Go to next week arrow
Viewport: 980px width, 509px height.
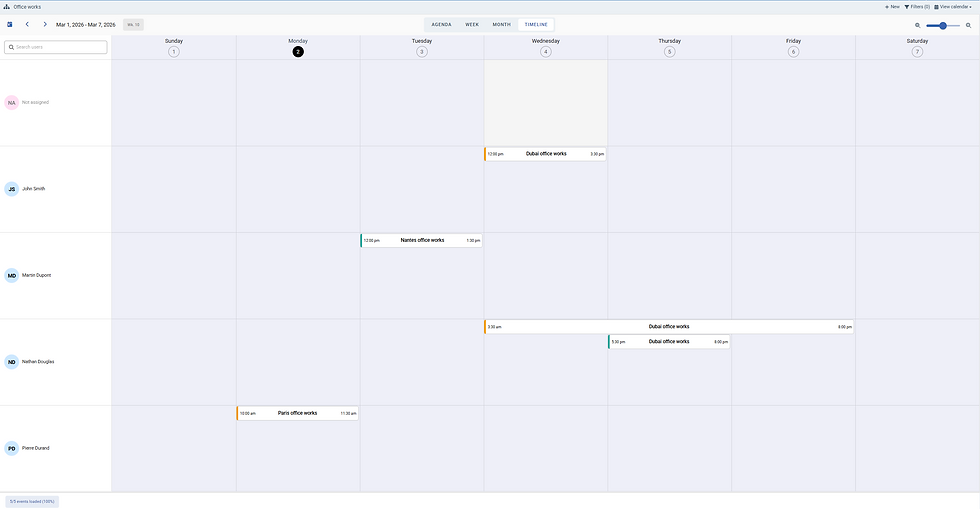point(45,24)
